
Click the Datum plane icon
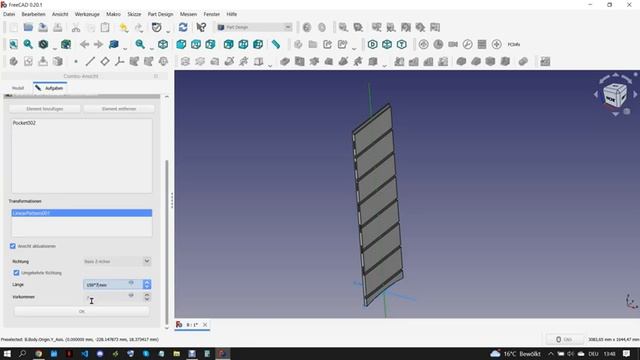point(105,61)
